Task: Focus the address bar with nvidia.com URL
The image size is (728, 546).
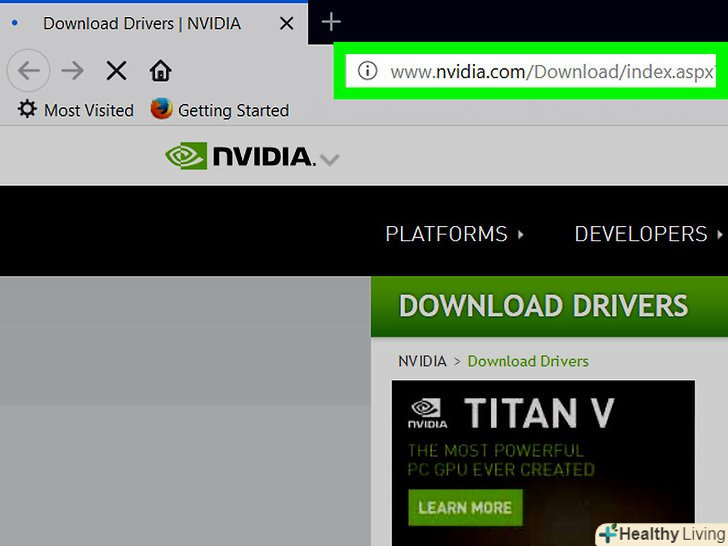Action: point(551,71)
